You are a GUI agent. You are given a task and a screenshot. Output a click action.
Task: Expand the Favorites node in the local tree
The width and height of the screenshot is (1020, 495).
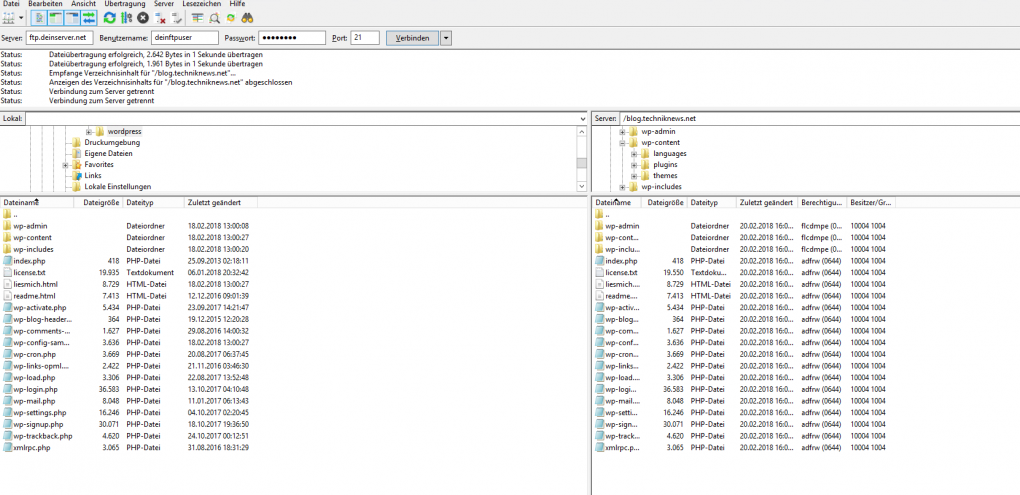(x=65, y=165)
